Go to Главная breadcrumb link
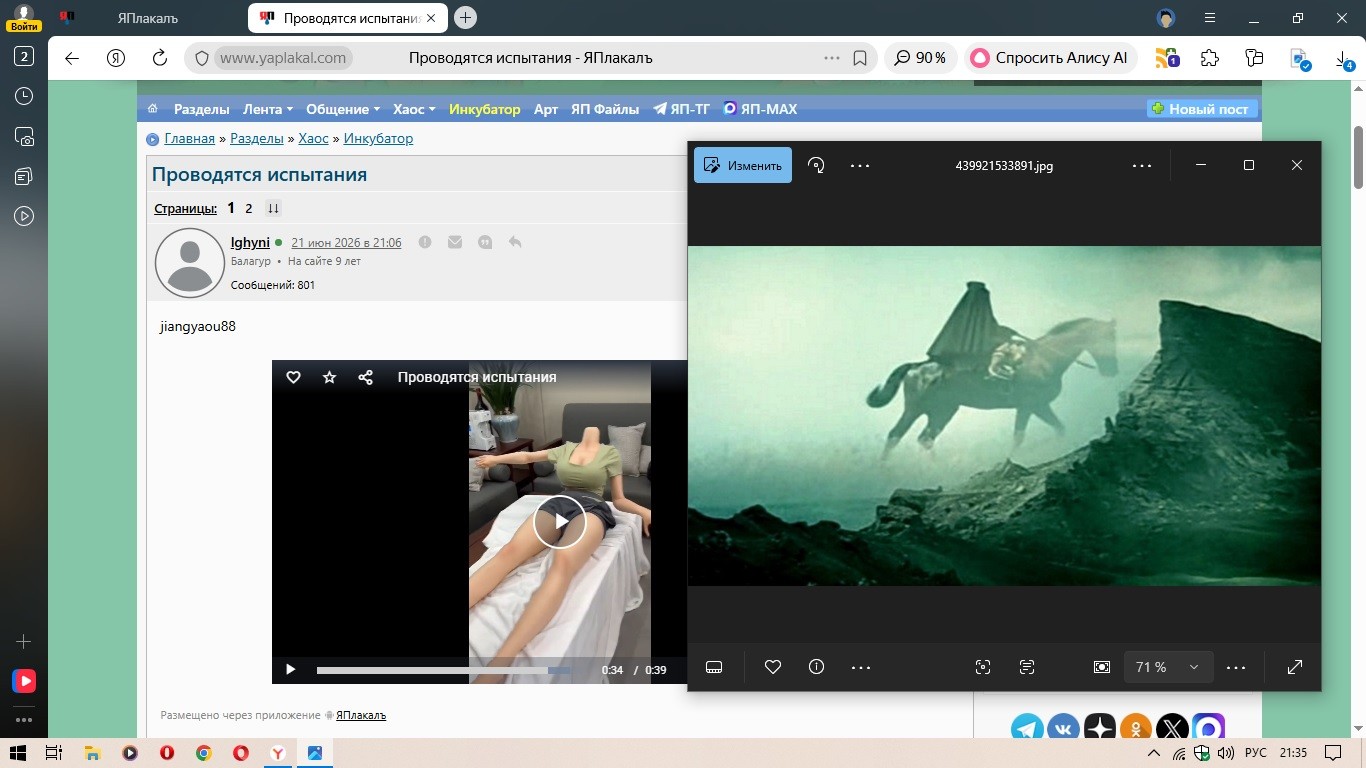Image resolution: width=1366 pixels, height=768 pixels. (189, 139)
